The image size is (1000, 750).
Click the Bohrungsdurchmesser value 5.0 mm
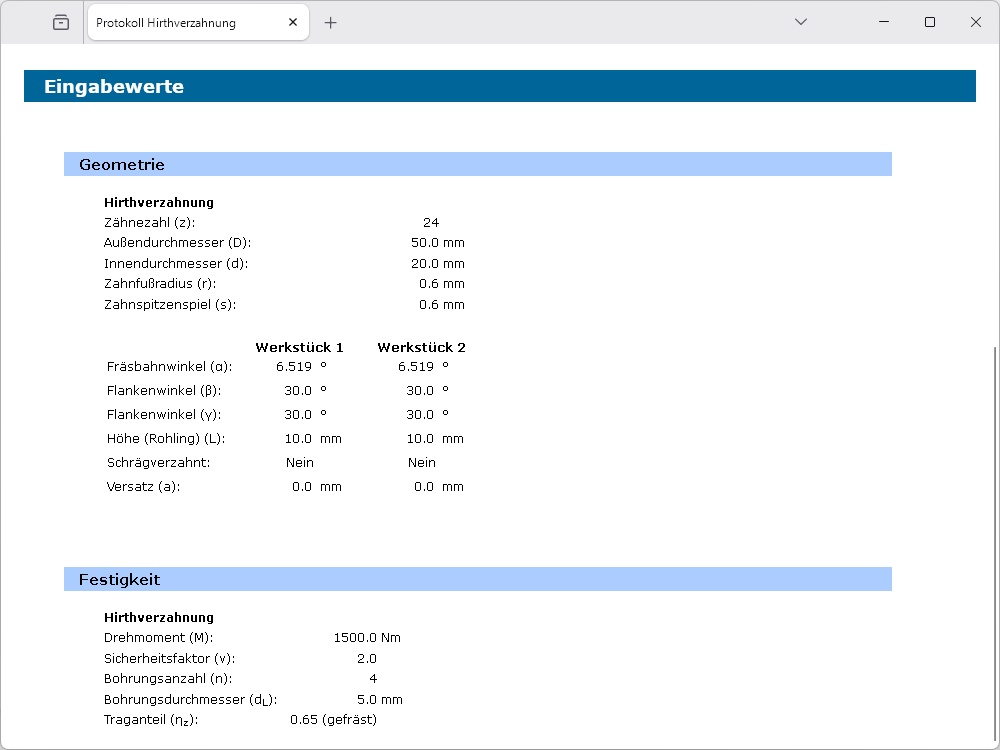click(x=379, y=699)
